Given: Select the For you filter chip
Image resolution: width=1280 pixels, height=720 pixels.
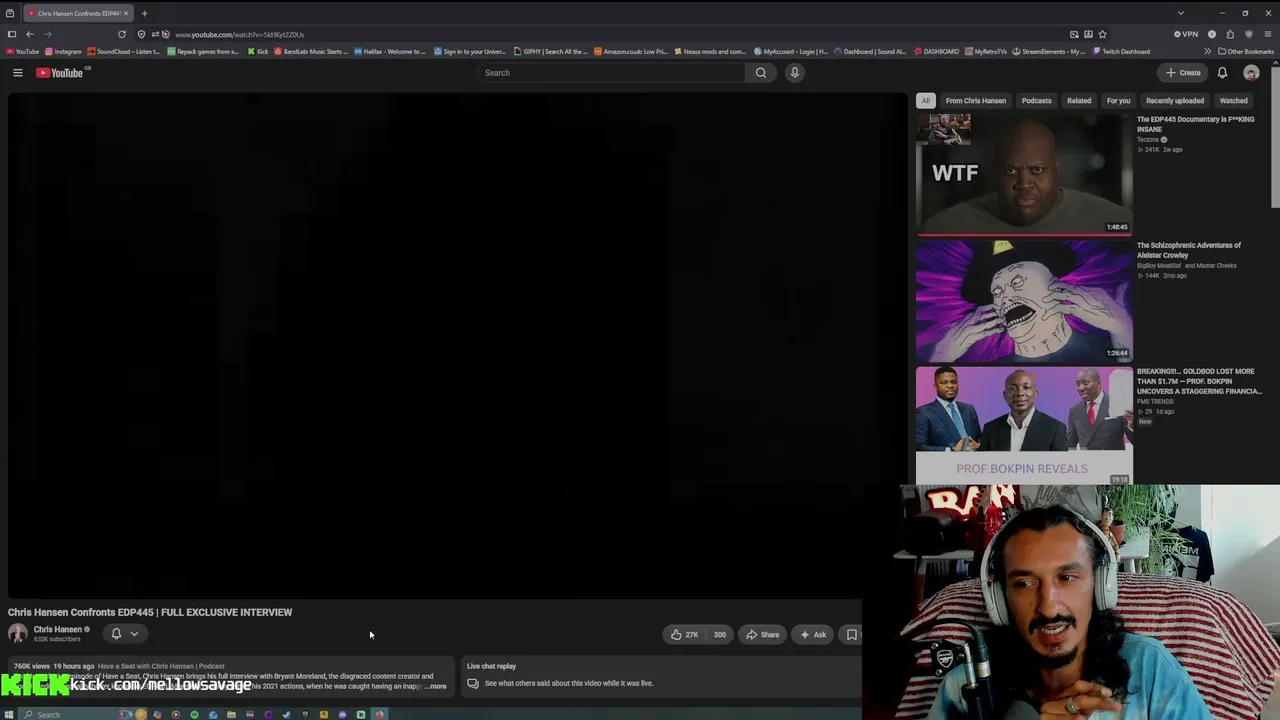Looking at the screenshot, I should (1118, 100).
